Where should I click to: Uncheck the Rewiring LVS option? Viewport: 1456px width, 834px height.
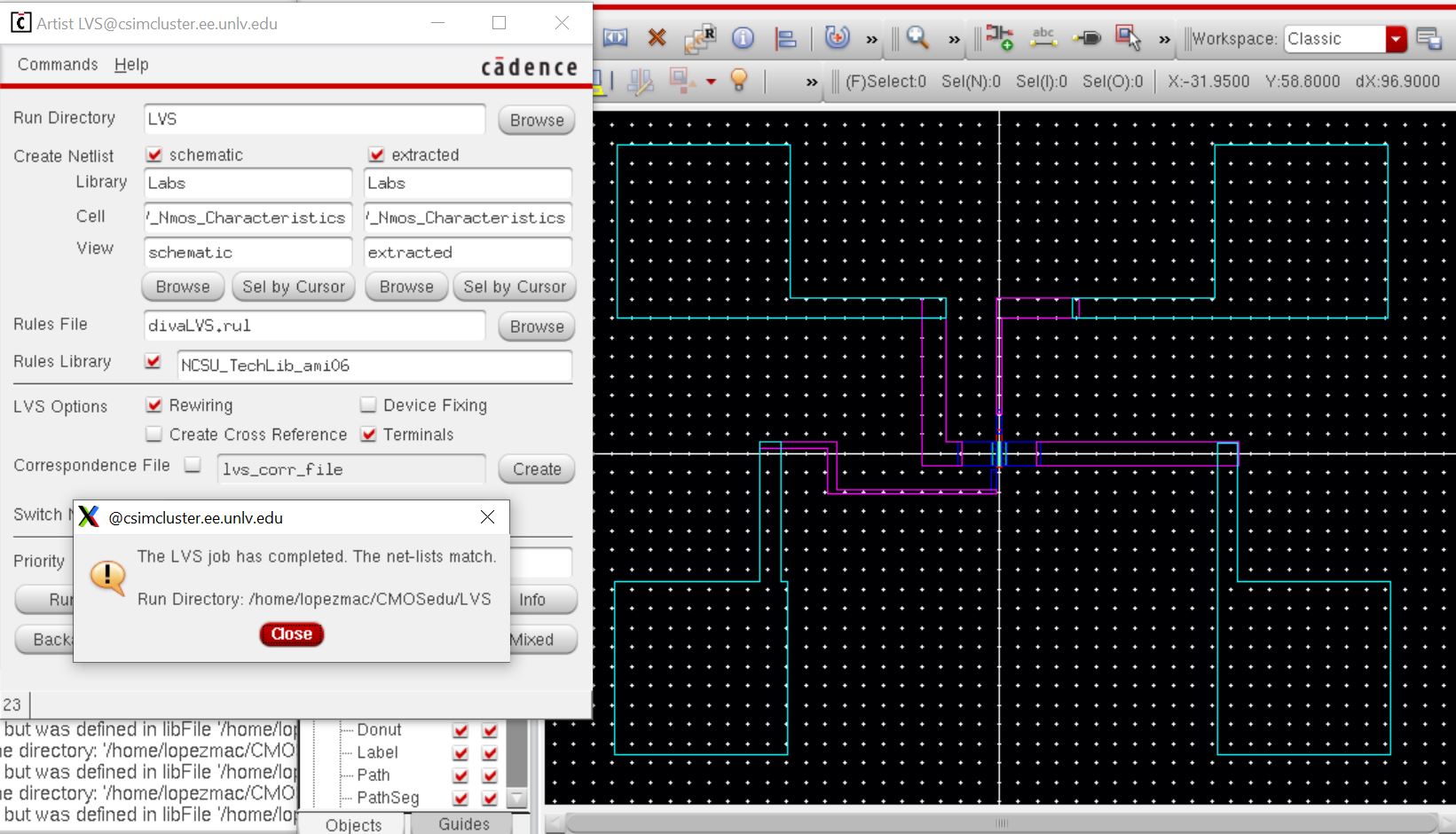tap(154, 405)
